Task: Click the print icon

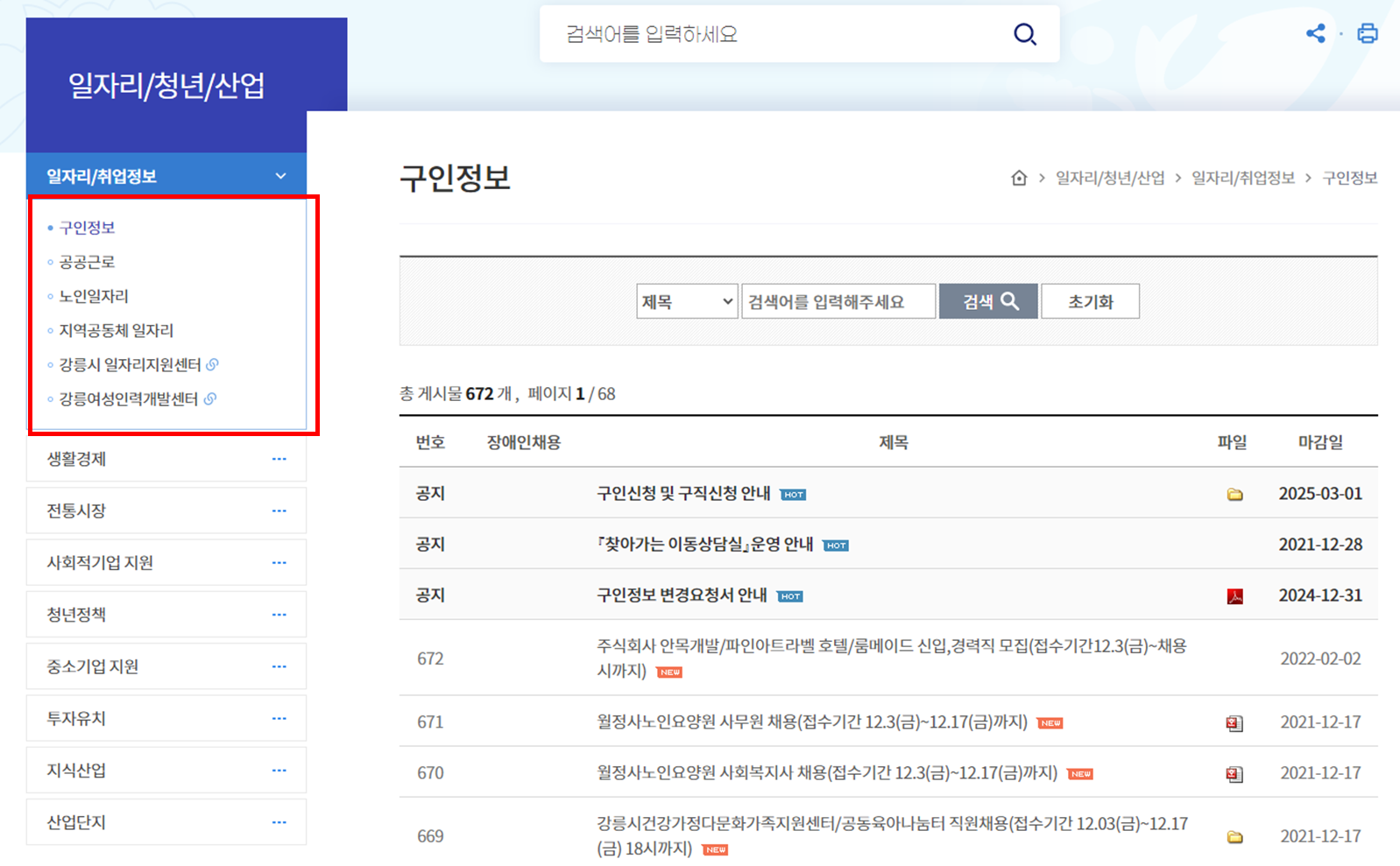Action: point(1367,34)
